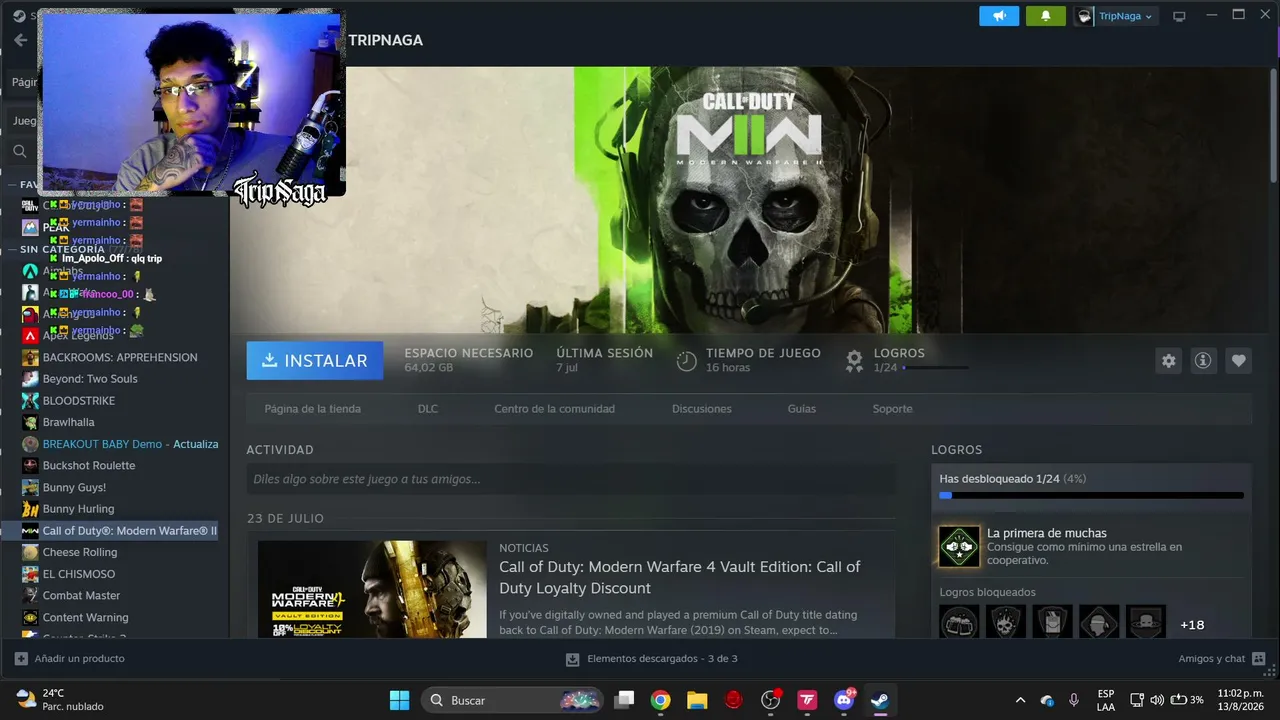Click the small LOGROS progress bar in header
Viewport: 1280px width, 720px height.
pyautogui.click(x=935, y=368)
